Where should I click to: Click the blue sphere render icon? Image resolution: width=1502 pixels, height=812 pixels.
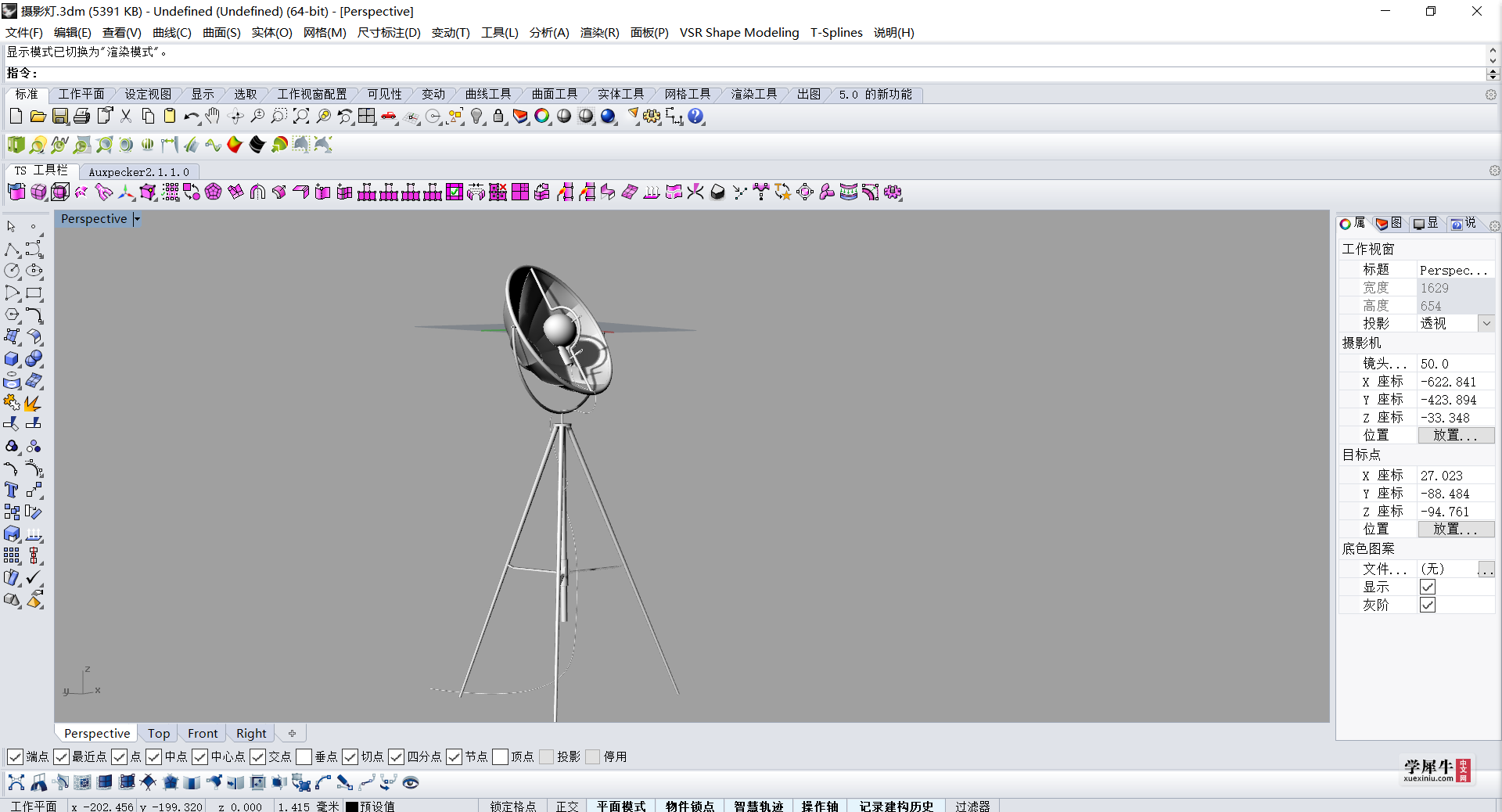click(x=609, y=117)
